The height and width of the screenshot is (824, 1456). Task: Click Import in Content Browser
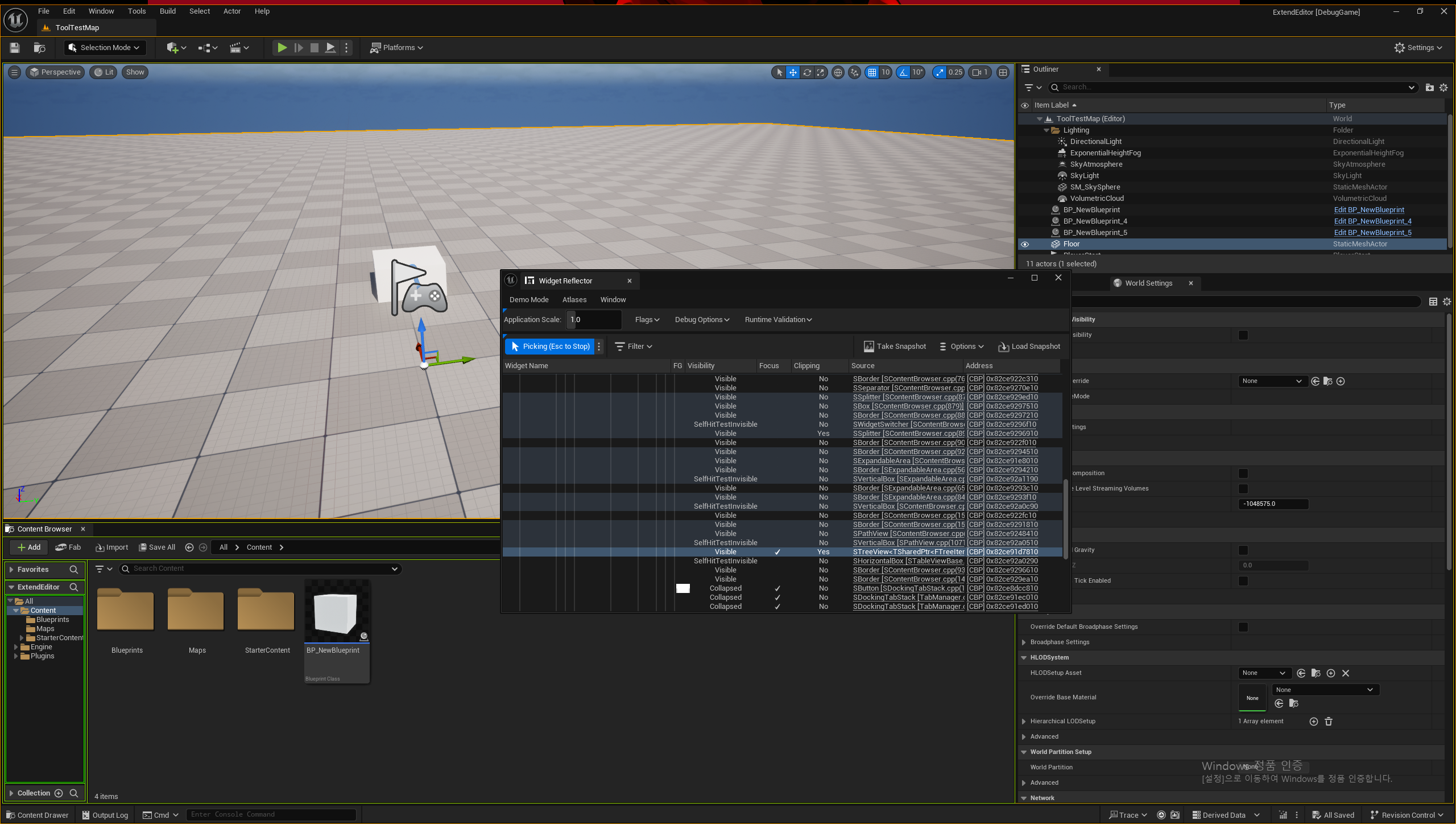111,547
